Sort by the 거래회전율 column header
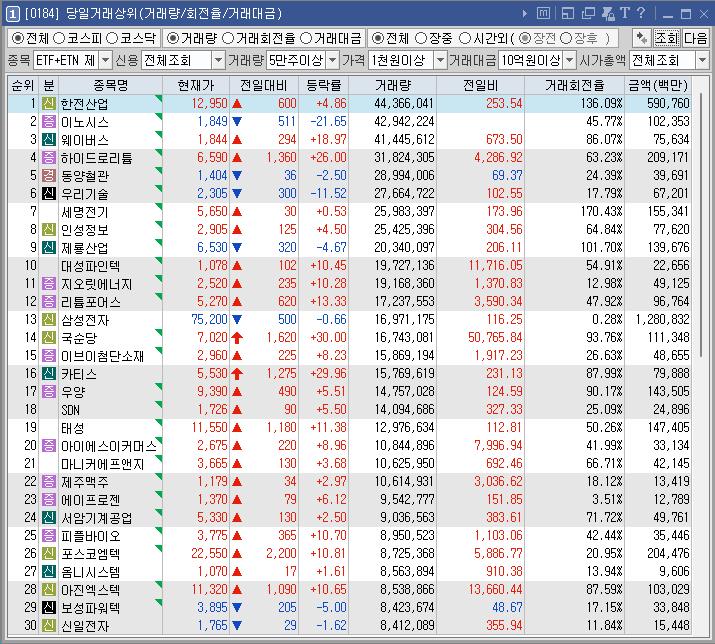 [x=574, y=85]
